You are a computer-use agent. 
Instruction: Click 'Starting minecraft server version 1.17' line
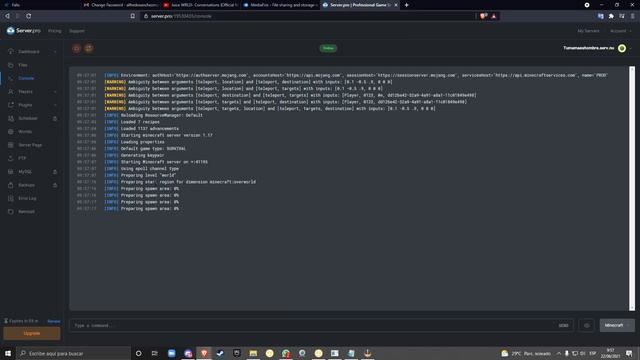167,135
